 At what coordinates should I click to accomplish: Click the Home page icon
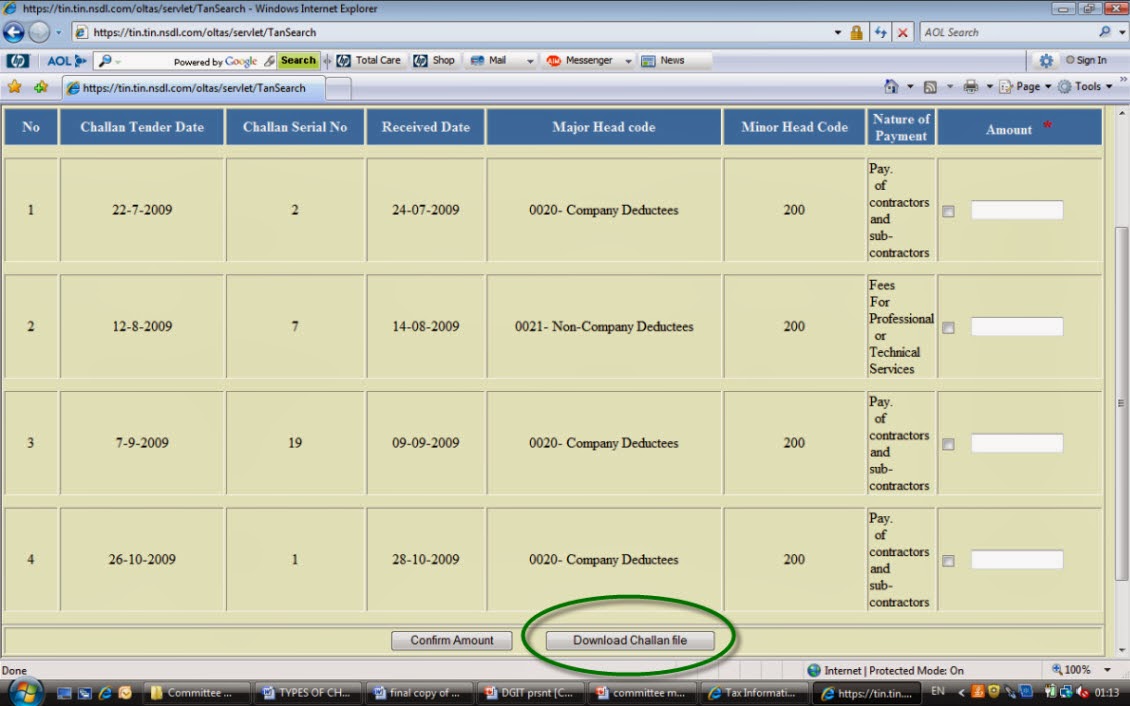pyautogui.click(x=891, y=86)
